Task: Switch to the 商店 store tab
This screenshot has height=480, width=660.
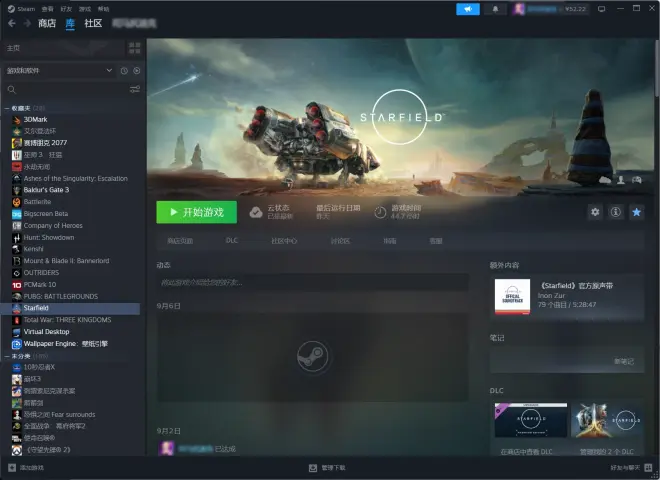Action: tap(47, 23)
